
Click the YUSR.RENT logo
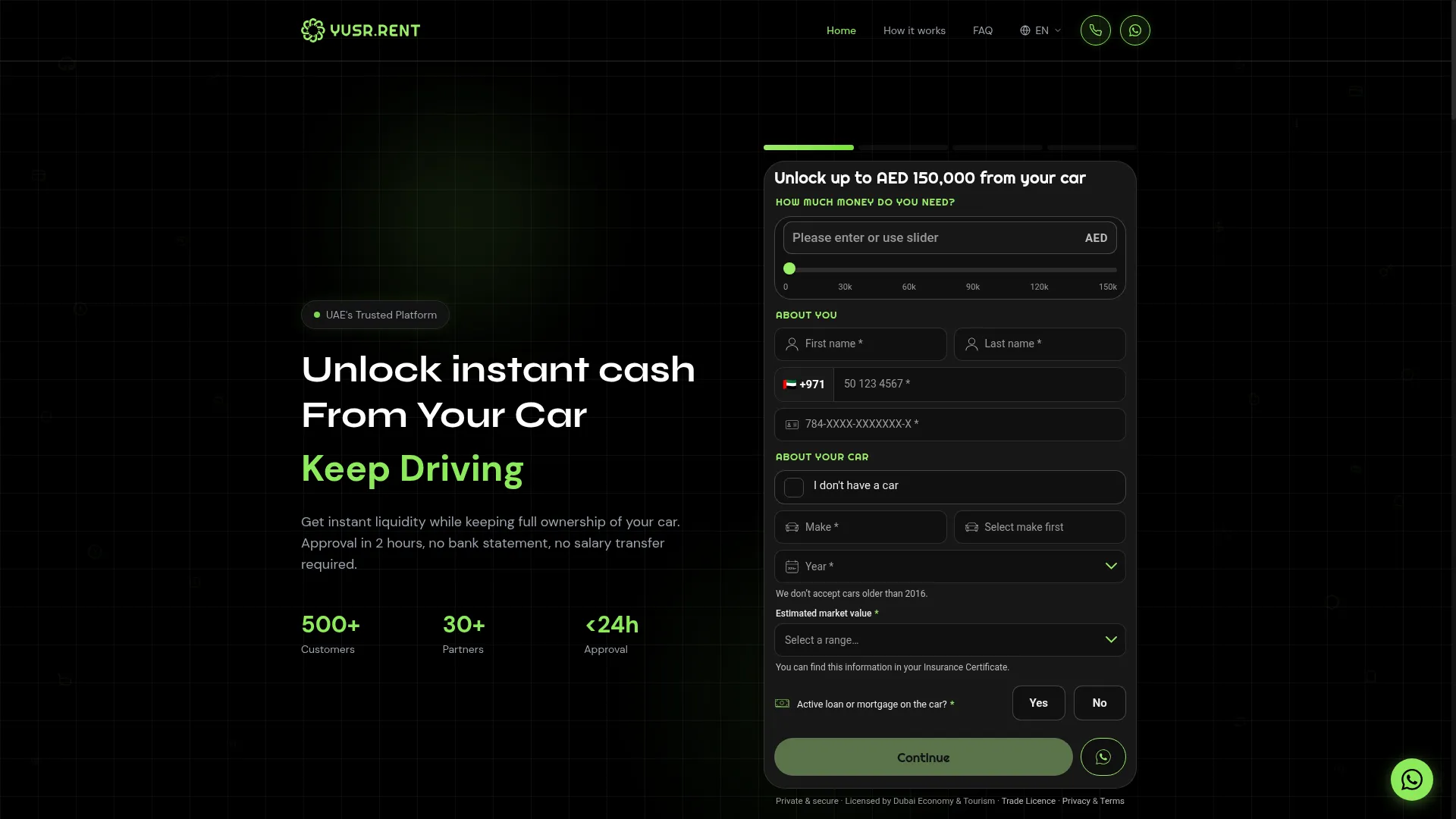360,30
